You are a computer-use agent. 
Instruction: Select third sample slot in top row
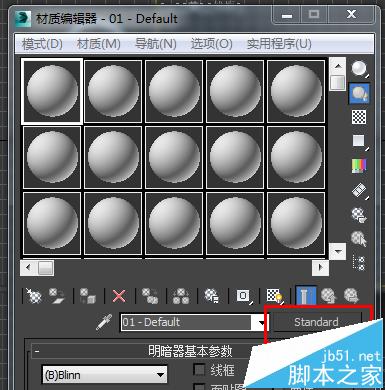[174, 91]
